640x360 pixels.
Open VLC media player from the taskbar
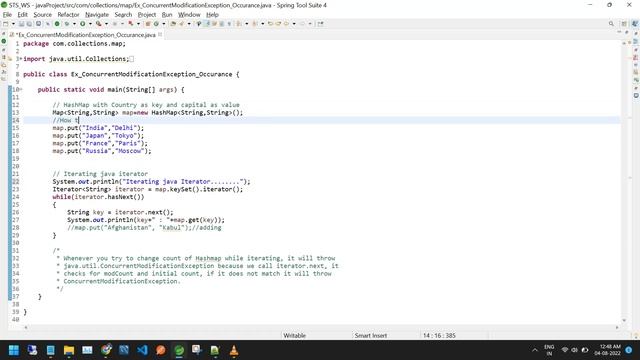coord(234,350)
